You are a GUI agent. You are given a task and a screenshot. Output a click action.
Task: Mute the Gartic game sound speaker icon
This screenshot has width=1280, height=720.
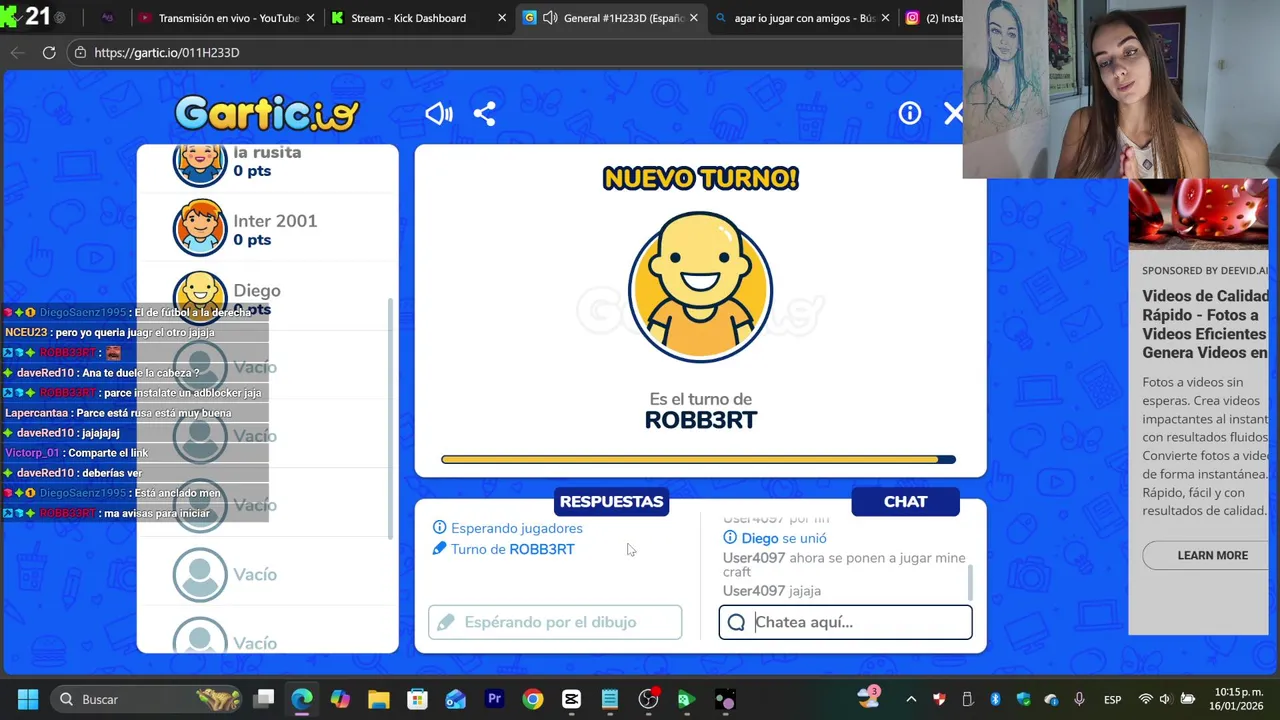[x=439, y=114]
